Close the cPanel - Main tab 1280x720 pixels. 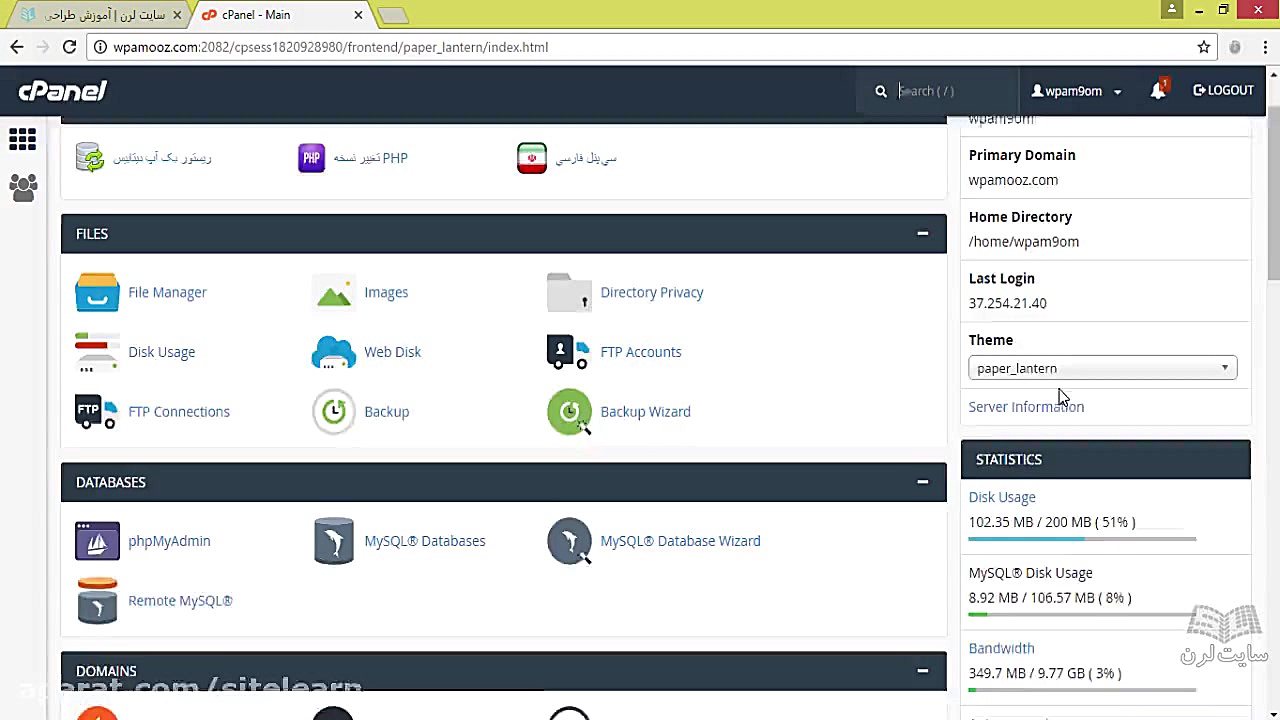[358, 15]
